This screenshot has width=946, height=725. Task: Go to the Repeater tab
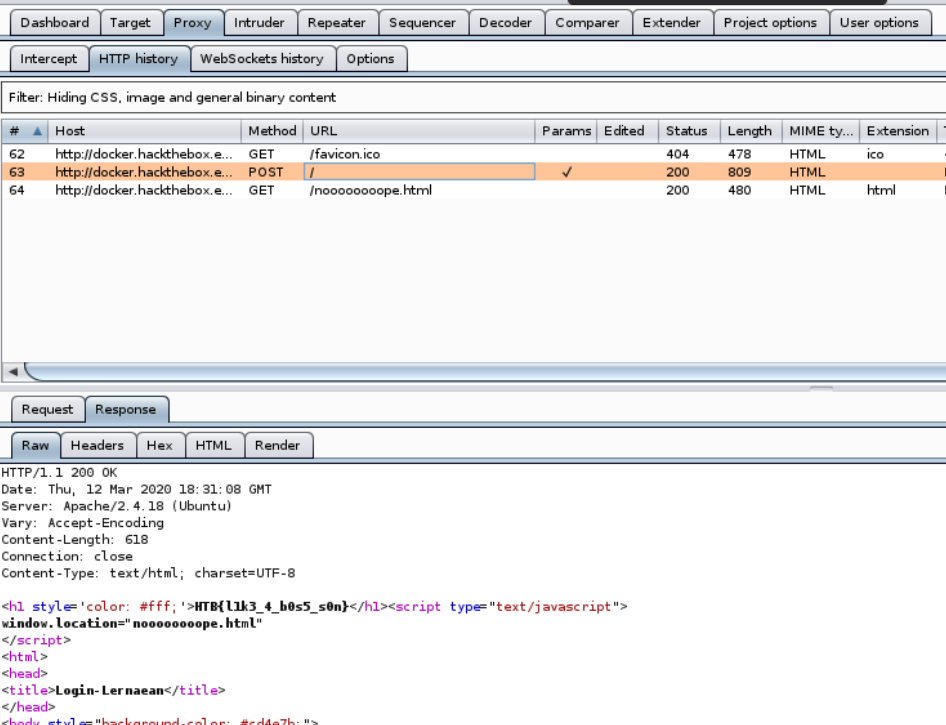[336, 22]
